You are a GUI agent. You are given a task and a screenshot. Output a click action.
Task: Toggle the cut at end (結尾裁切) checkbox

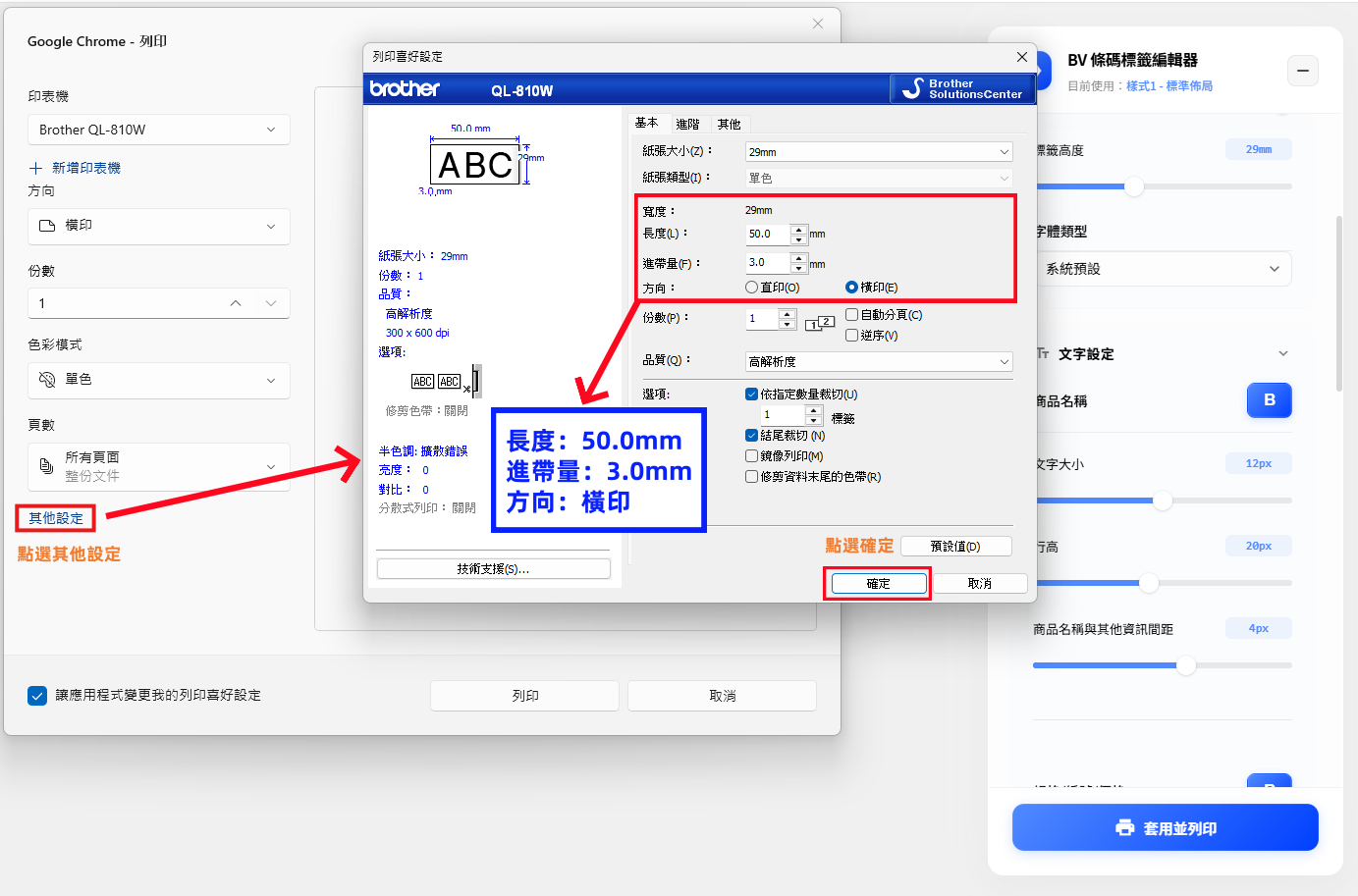tap(751, 435)
